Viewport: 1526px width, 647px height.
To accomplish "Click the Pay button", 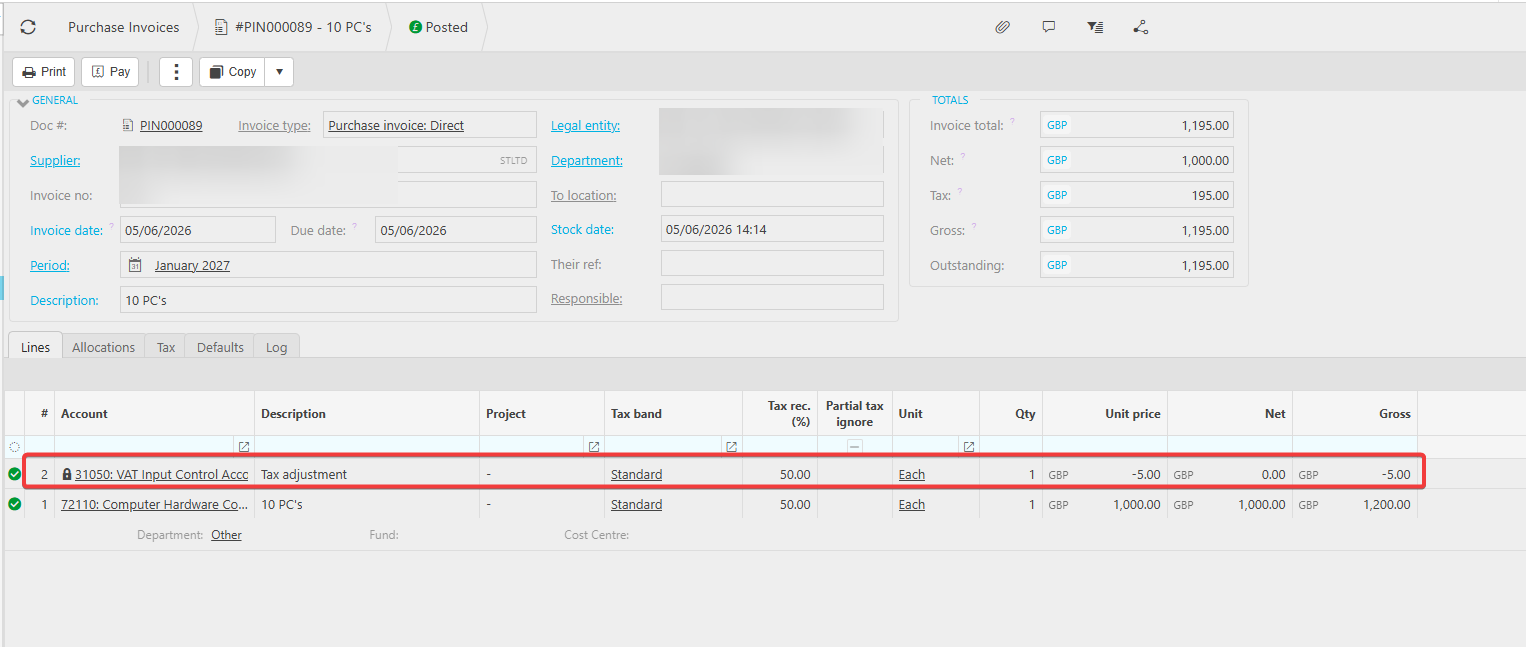I will [111, 72].
